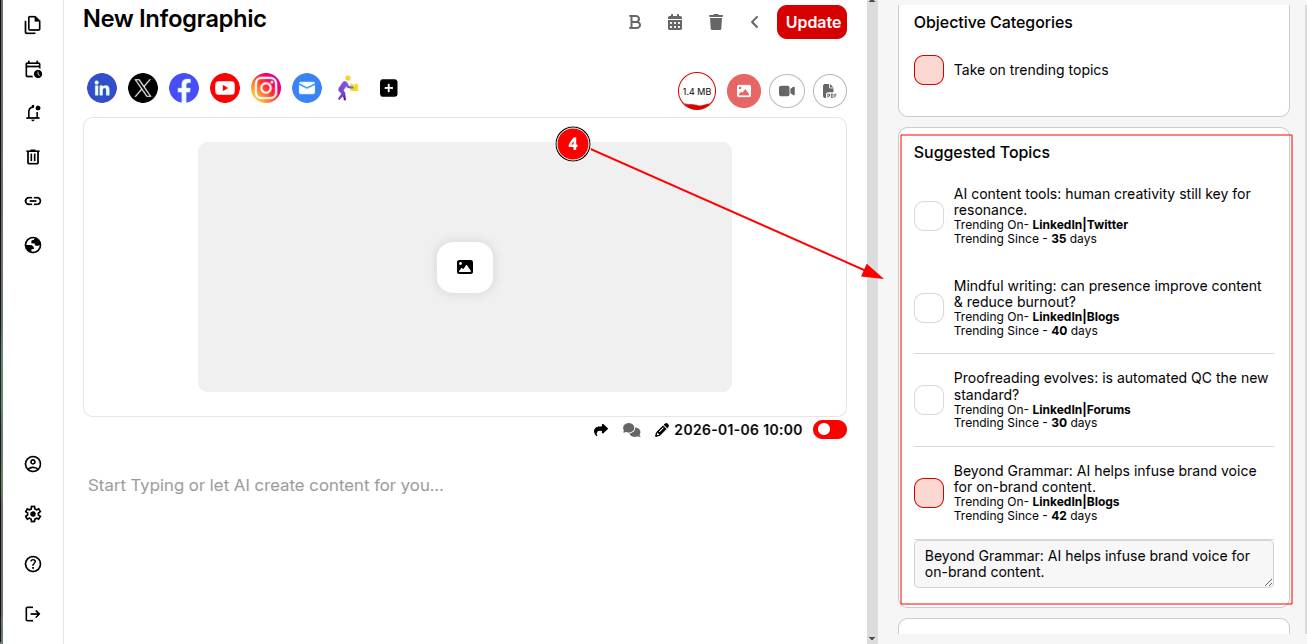Screen dimensions: 1307x644
Task: Click the add channel plus icon
Action: 389,88
